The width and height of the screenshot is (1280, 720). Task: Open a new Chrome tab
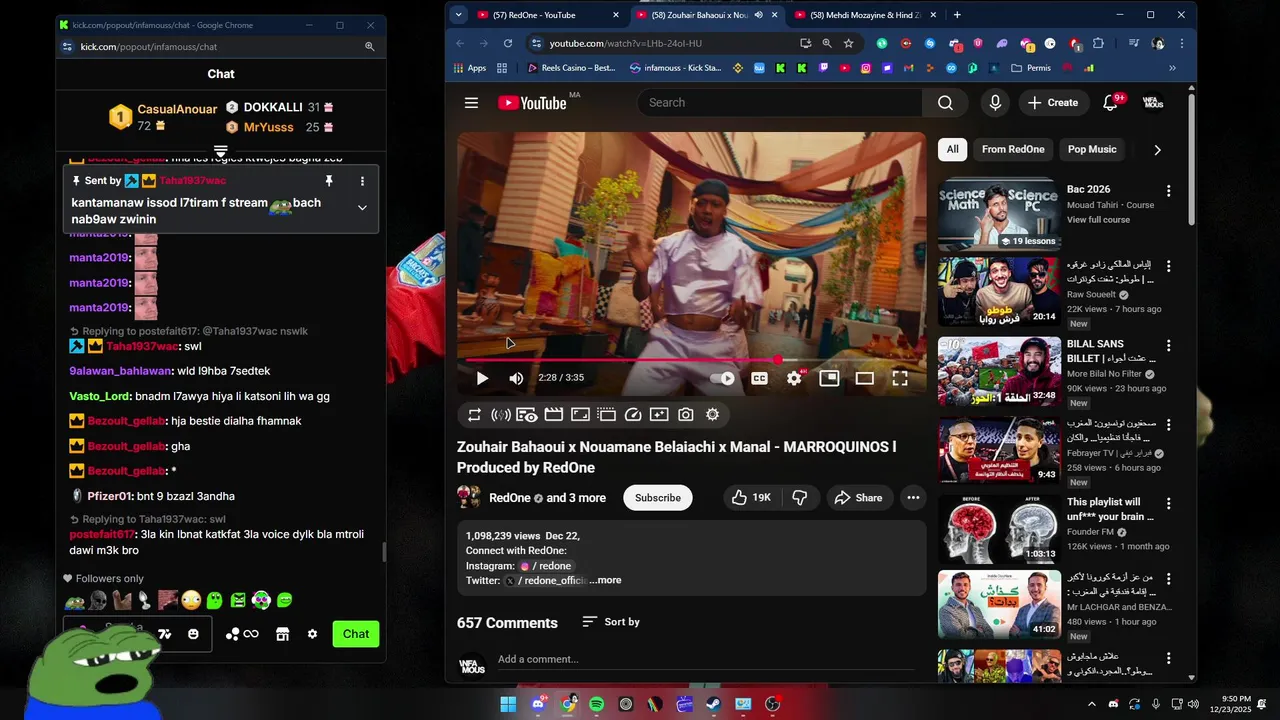tap(957, 15)
